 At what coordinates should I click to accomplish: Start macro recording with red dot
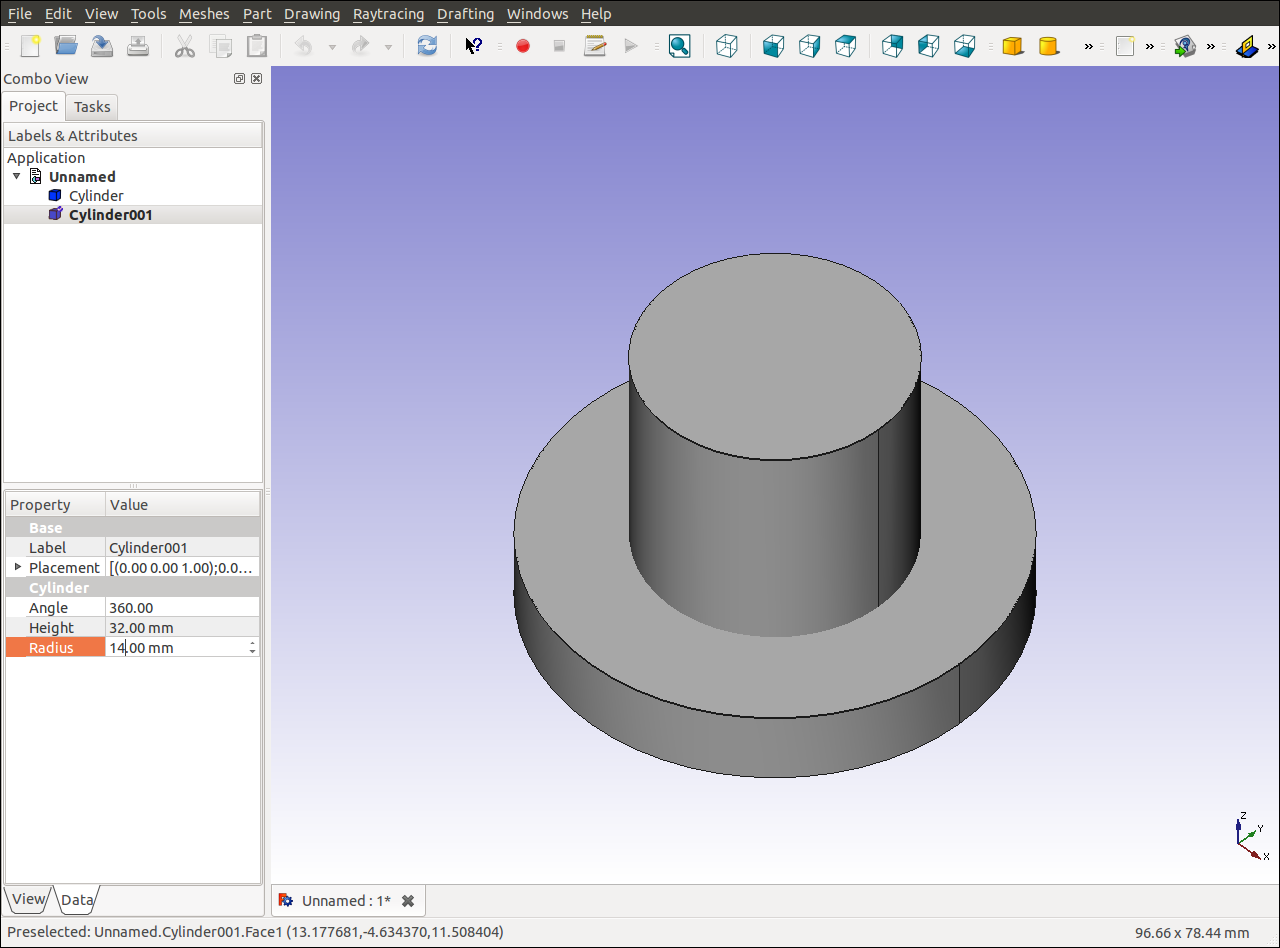tap(522, 46)
